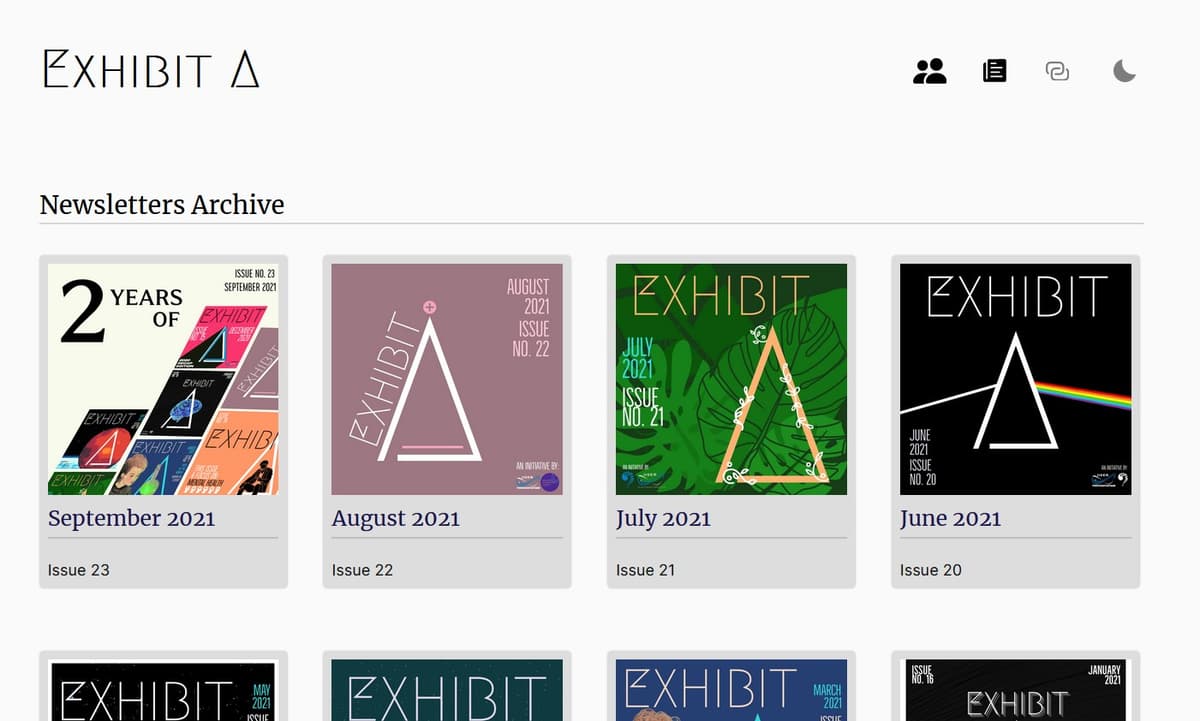Open the July 2021 leafy cover thumbnail

click(731, 379)
